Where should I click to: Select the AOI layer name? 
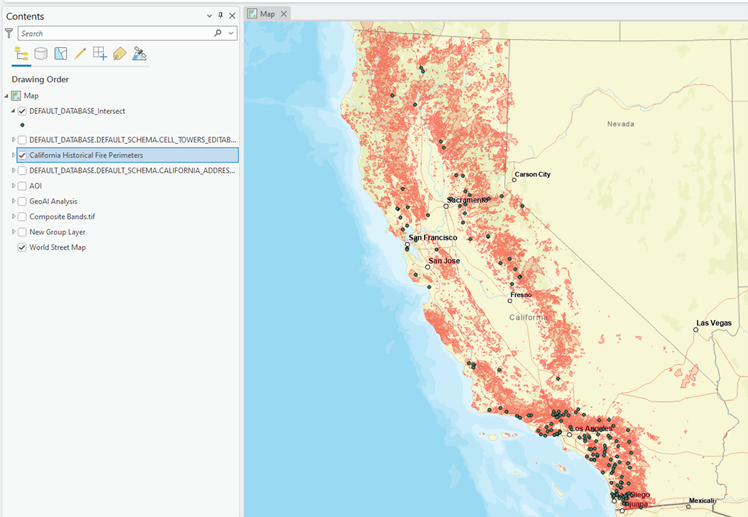35,186
